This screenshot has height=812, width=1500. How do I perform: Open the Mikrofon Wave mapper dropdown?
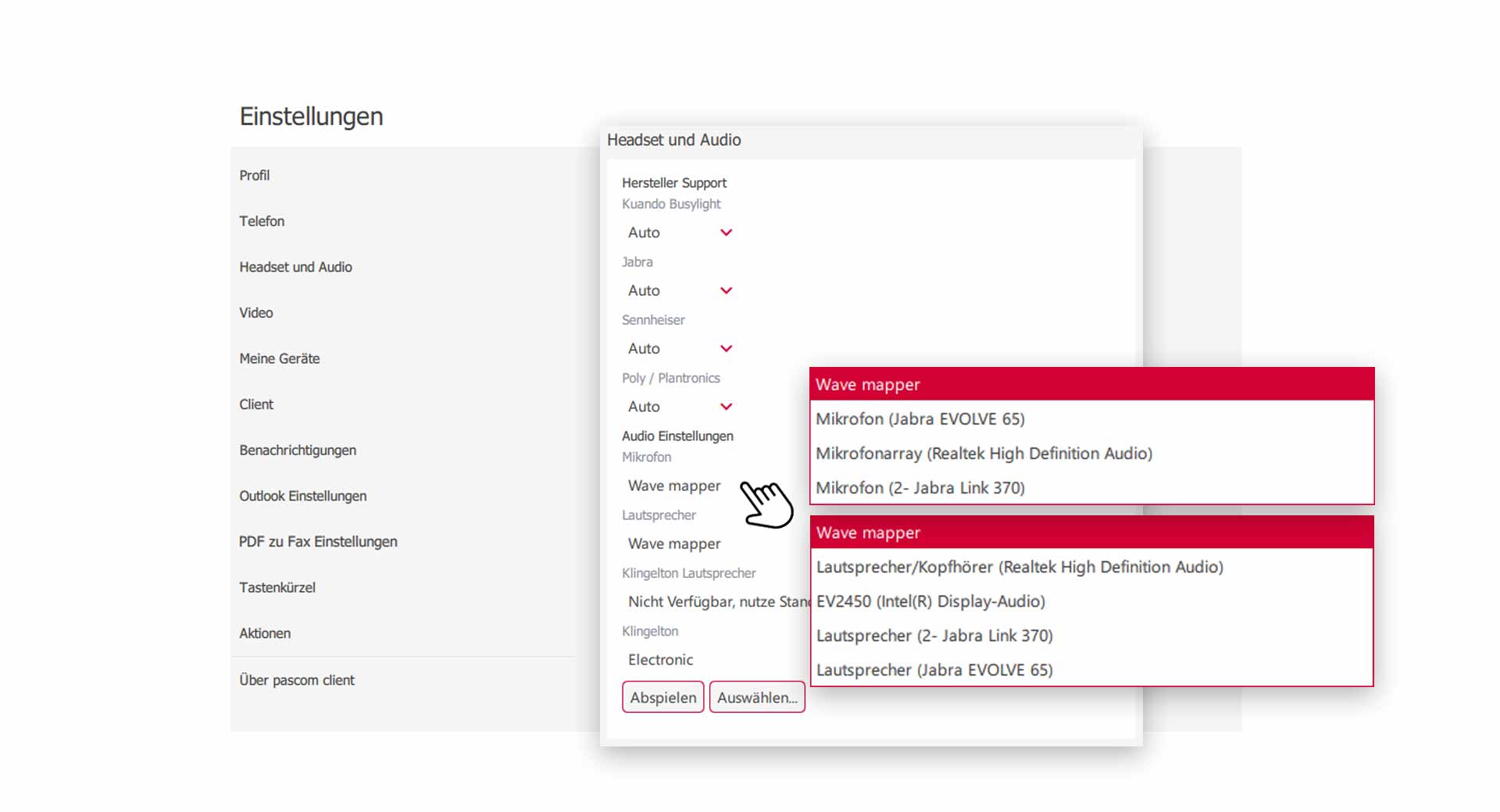[674, 486]
